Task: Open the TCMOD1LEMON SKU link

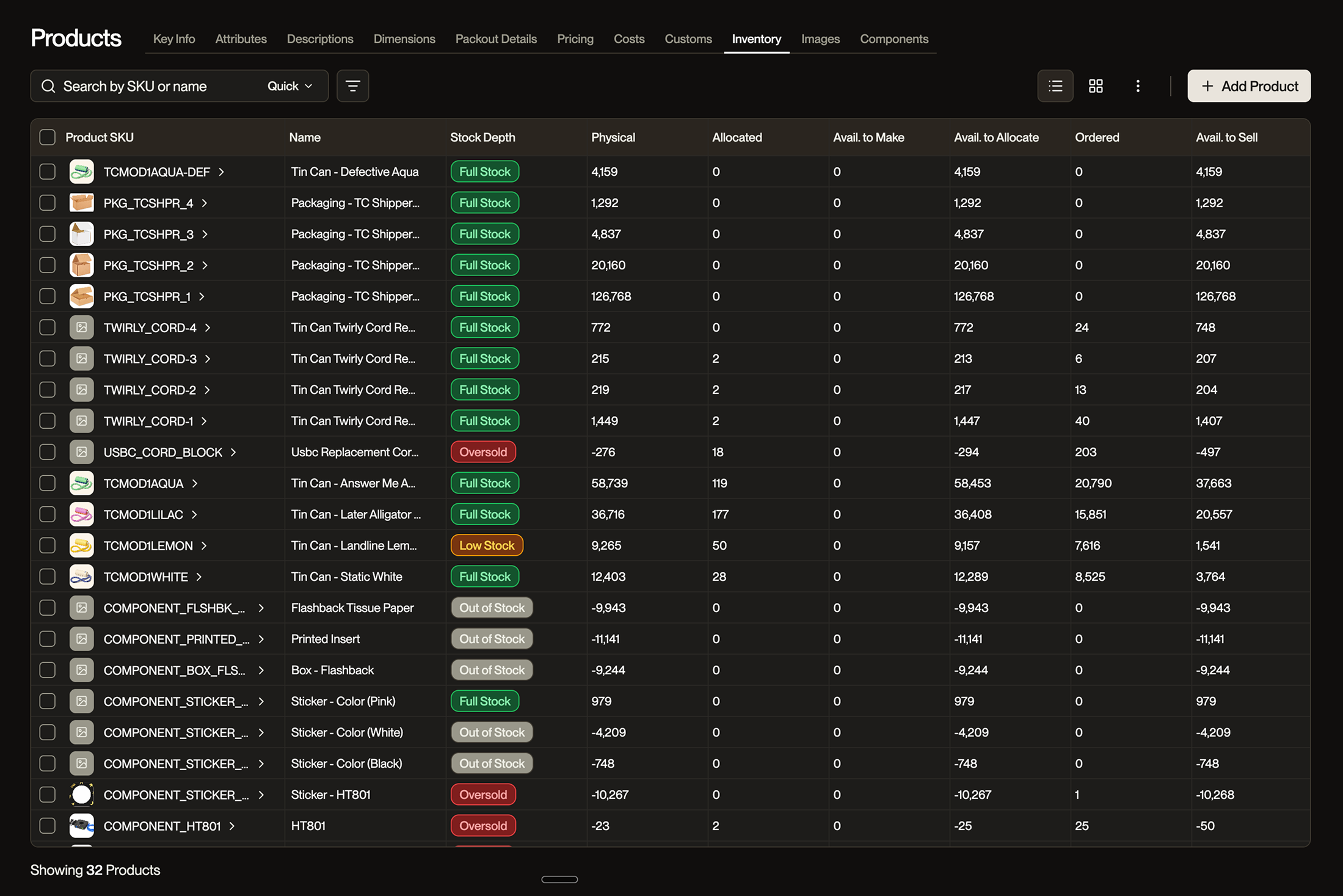Action: click(x=148, y=546)
